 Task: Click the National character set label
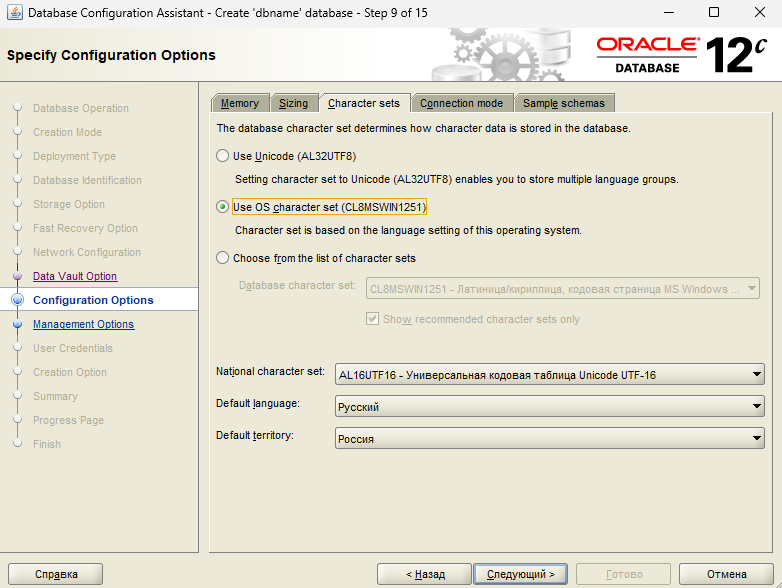tap(270, 372)
